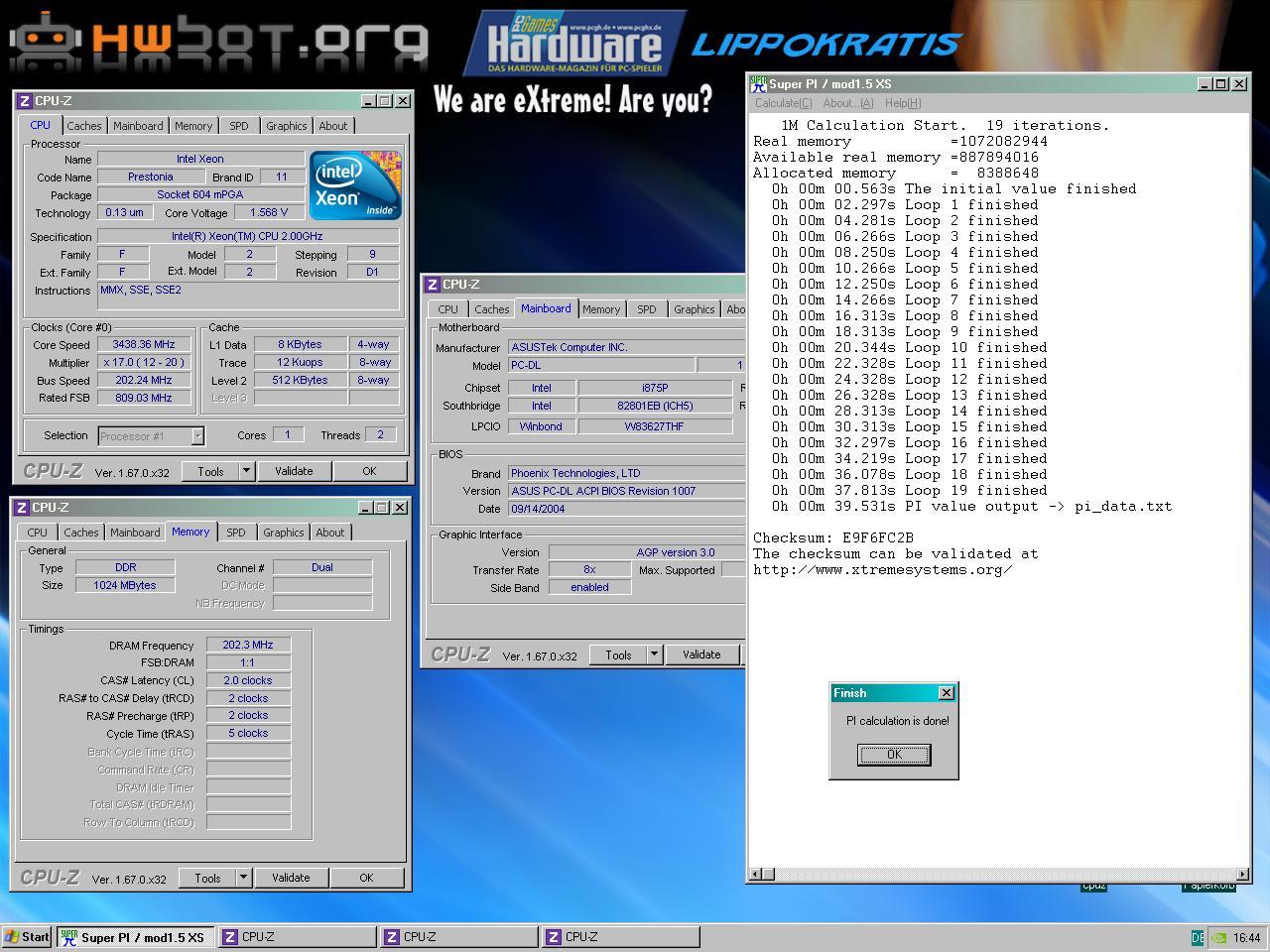Image resolution: width=1270 pixels, height=952 pixels.
Task: Click the CPU-Z icon in Memory window title bar
Action: (x=22, y=508)
